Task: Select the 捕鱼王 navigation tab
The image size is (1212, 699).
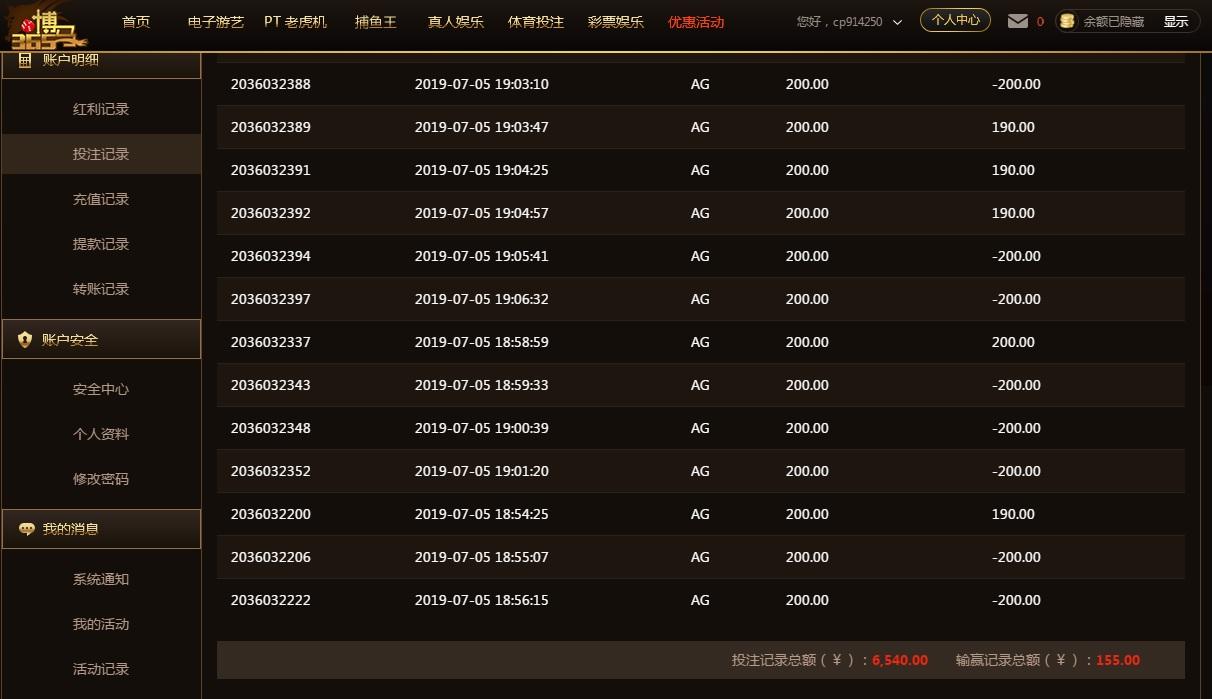Action: coord(375,21)
